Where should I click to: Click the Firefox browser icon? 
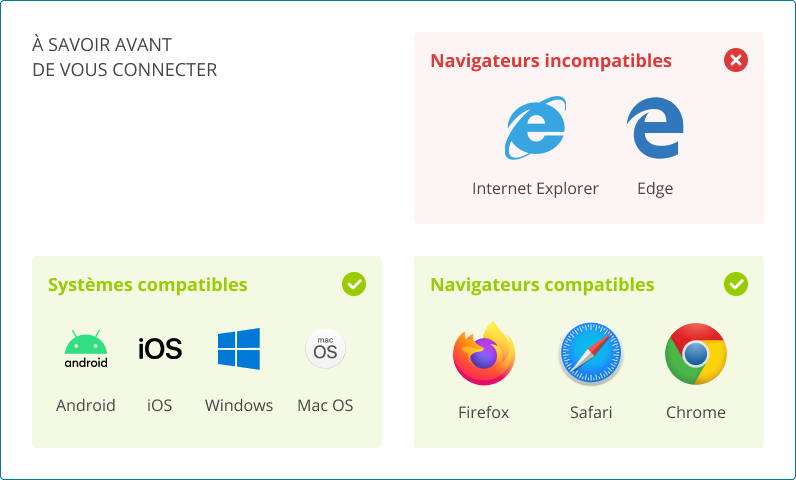point(484,354)
